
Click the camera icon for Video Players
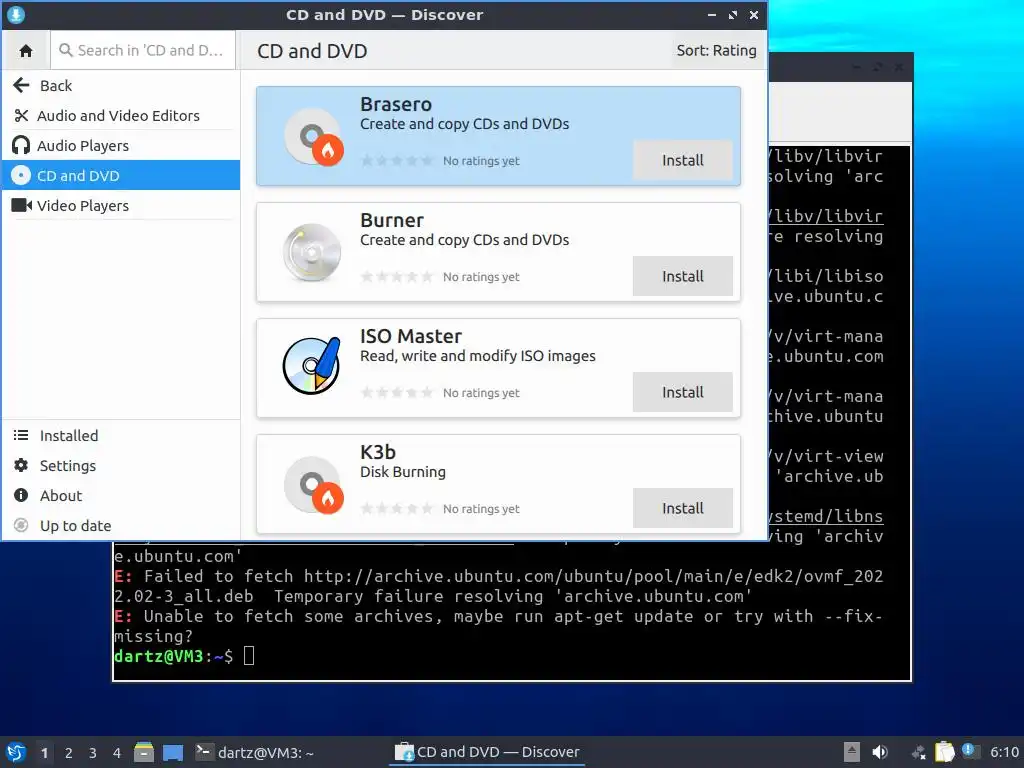[x=21, y=206]
